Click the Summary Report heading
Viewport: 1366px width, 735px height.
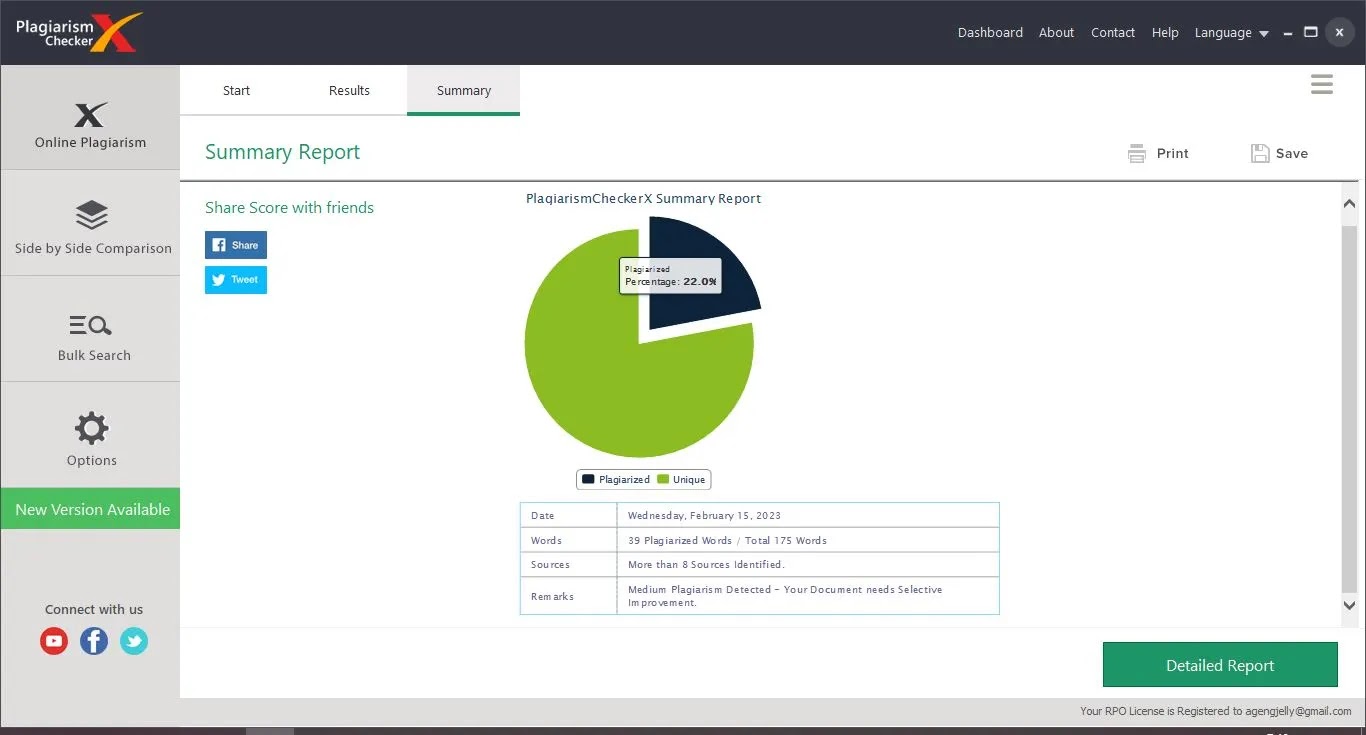282,152
